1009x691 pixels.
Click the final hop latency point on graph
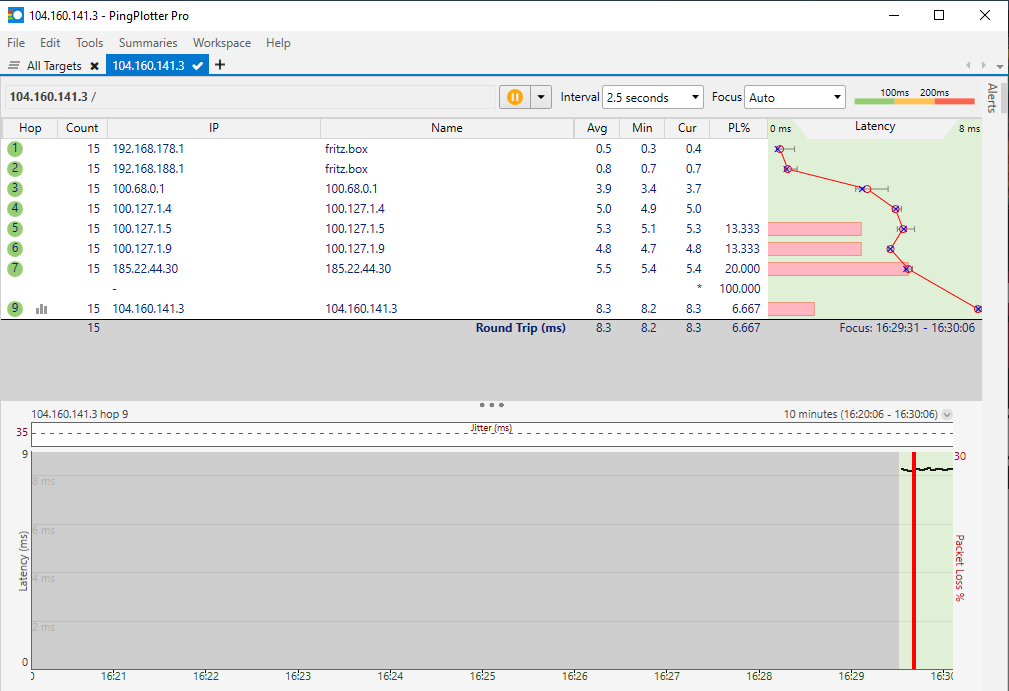pyautogui.click(x=977, y=309)
